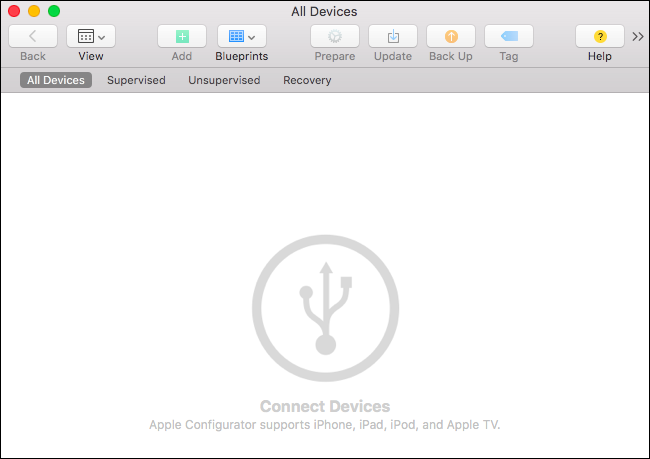650x459 pixels.
Task: Open the View mode dropdown
Action: point(91,37)
